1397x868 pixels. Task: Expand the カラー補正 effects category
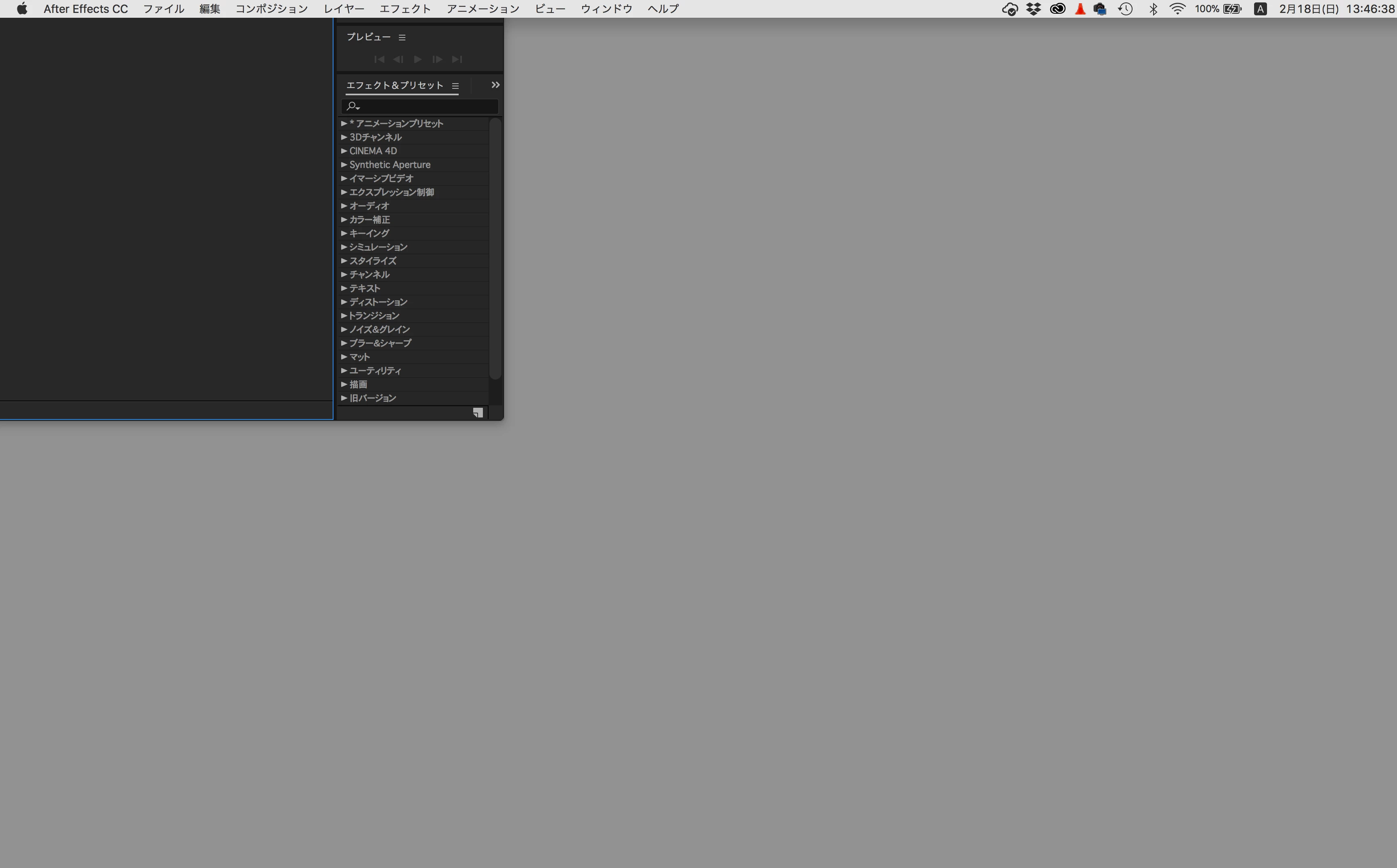[x=344, y=219]
